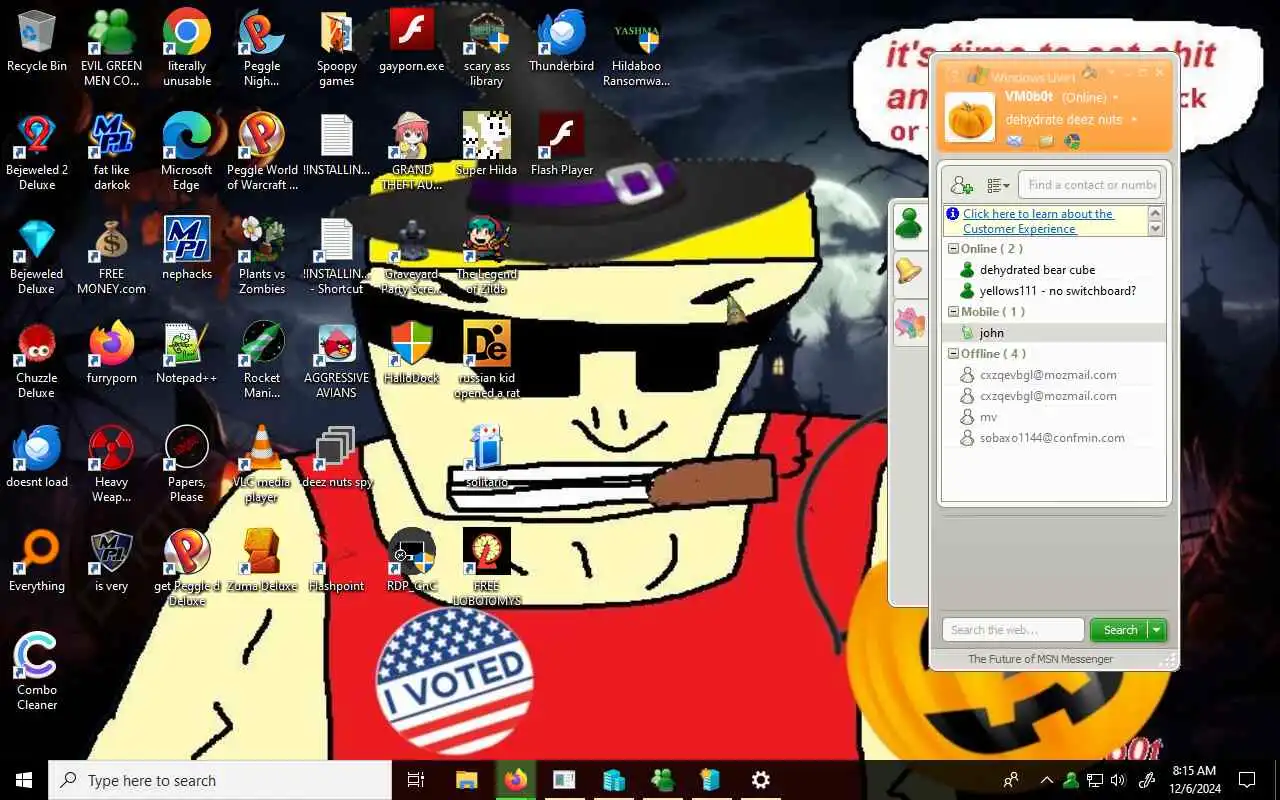1280x800 pixels.
Task: Select the Notepad++ desktop icon
Action: tap(187, 352)
